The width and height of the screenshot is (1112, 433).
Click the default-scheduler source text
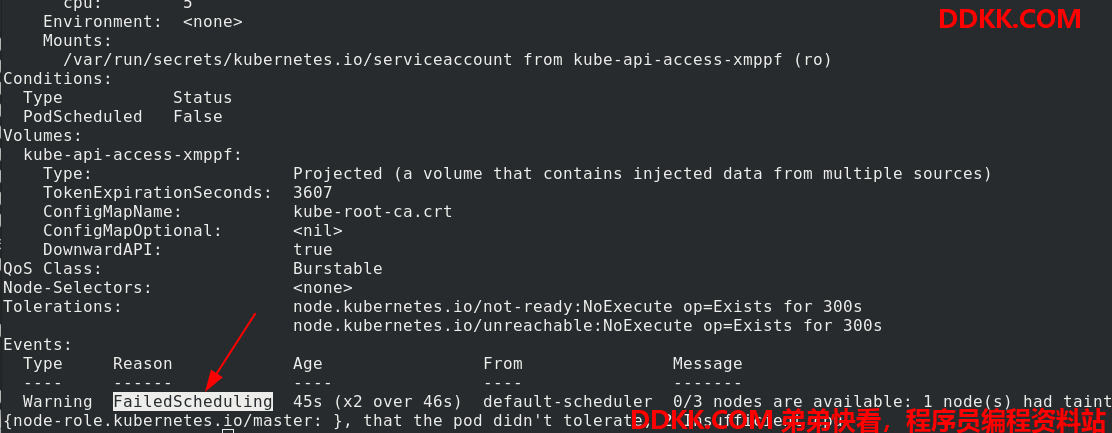coord(567,401)
